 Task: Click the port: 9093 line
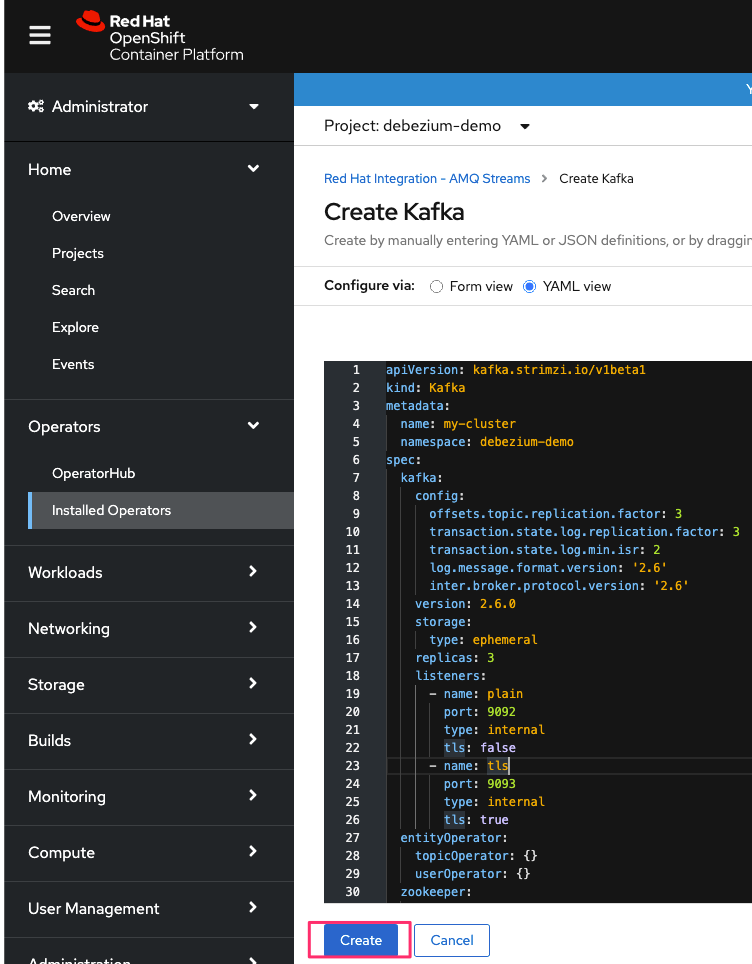480,783
